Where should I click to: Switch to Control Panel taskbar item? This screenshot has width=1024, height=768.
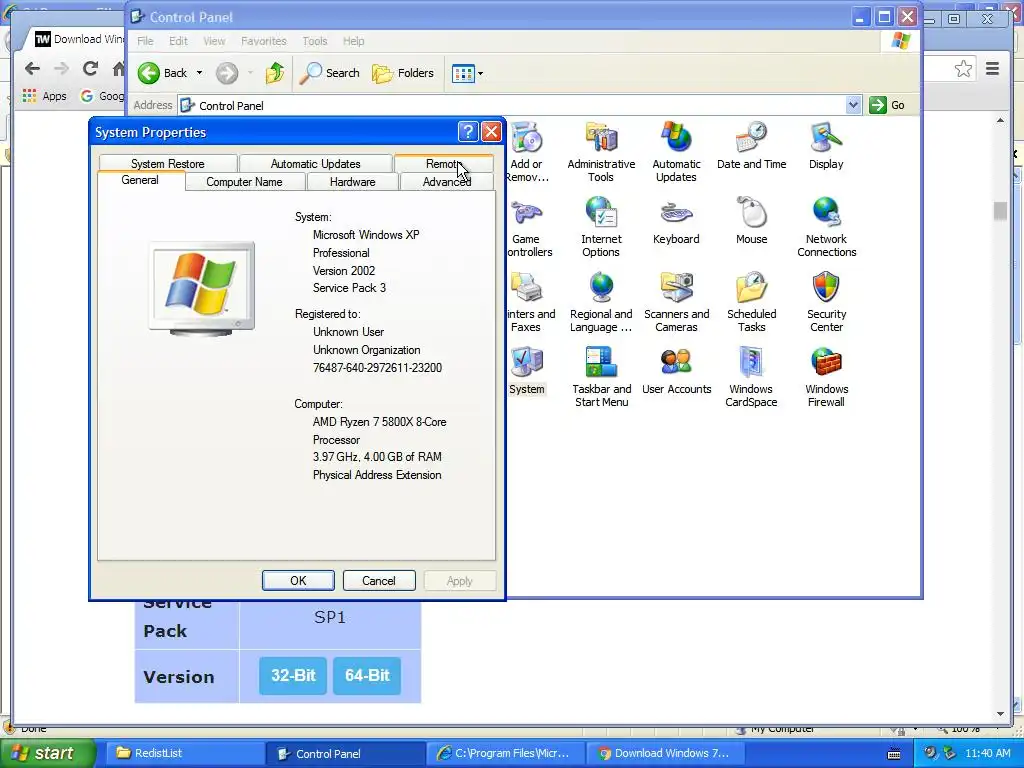(344, 754)
